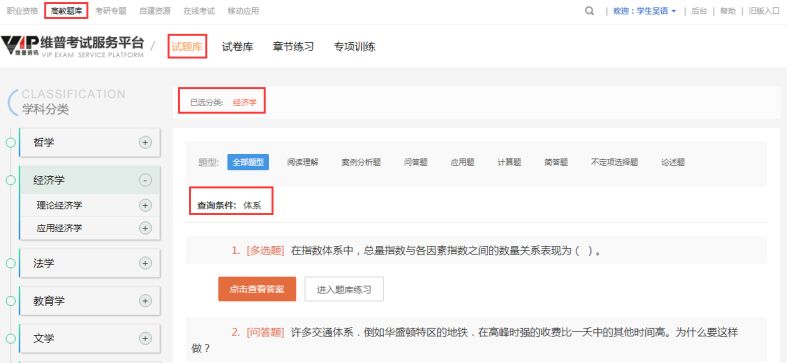Expand the 哲学 category plus icon
Viewport: 787px width, 363px height.
point(145,143)
